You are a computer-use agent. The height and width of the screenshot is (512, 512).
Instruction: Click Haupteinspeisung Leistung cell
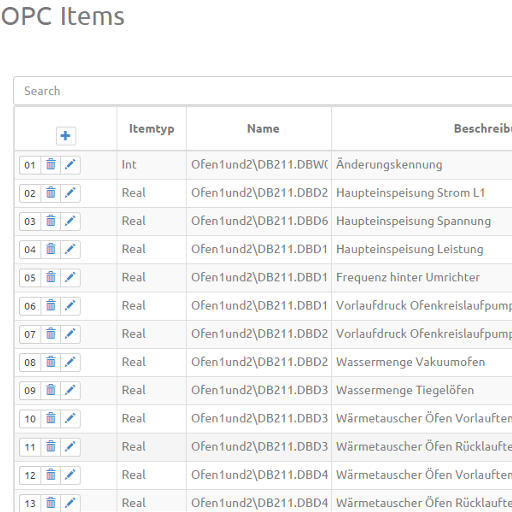tap(422, 249)
